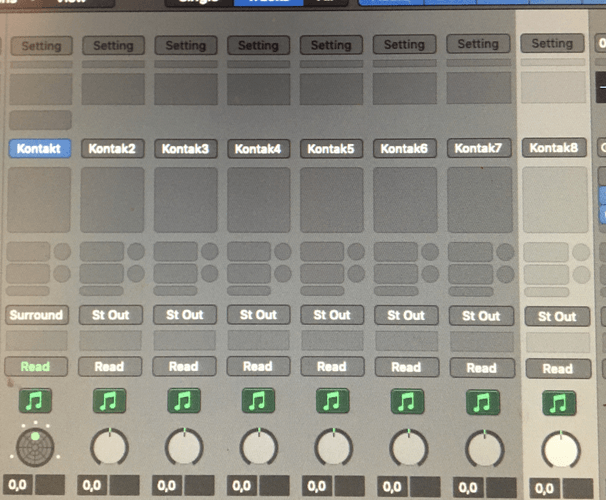Viewport: 606px width, 500px height.
Task: Click the audio effects area on Kontak2
Action: (112, 200)
